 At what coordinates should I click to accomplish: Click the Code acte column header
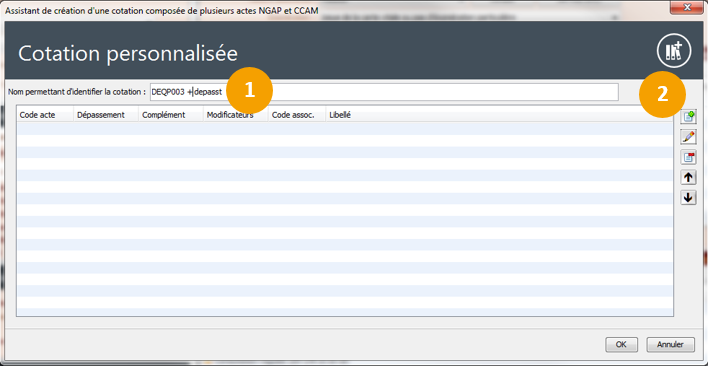point(45,115)
